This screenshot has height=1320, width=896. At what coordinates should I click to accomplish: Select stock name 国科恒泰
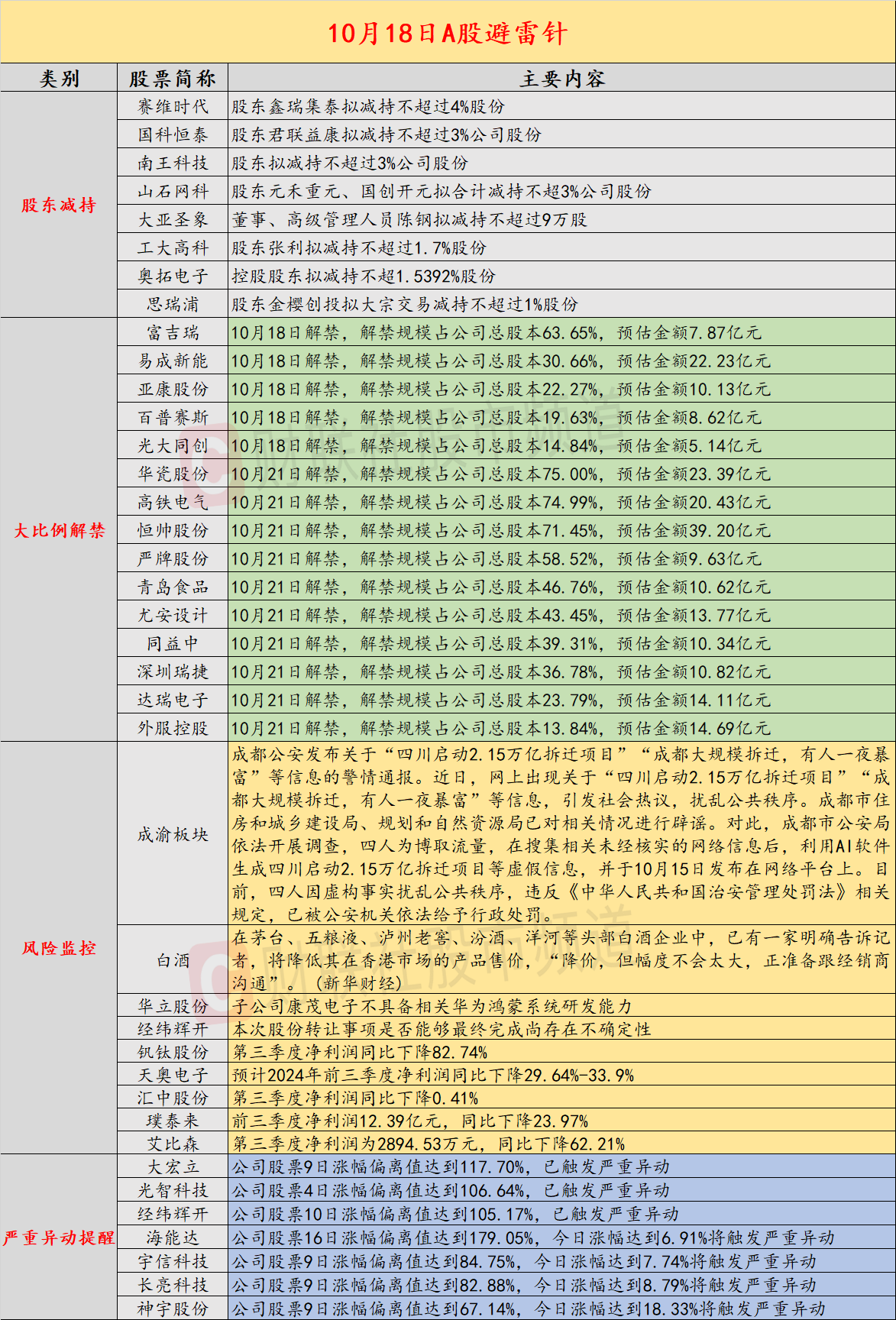[173, 135]
